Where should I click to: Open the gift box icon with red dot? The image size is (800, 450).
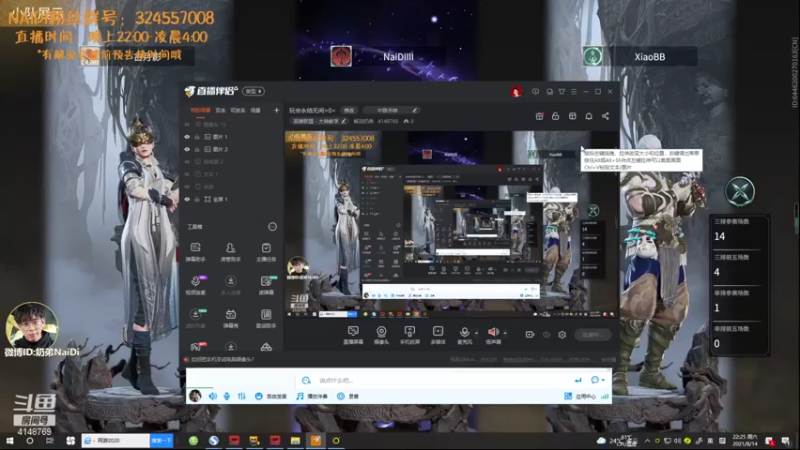pyautogui.click(x=539, y=116)
